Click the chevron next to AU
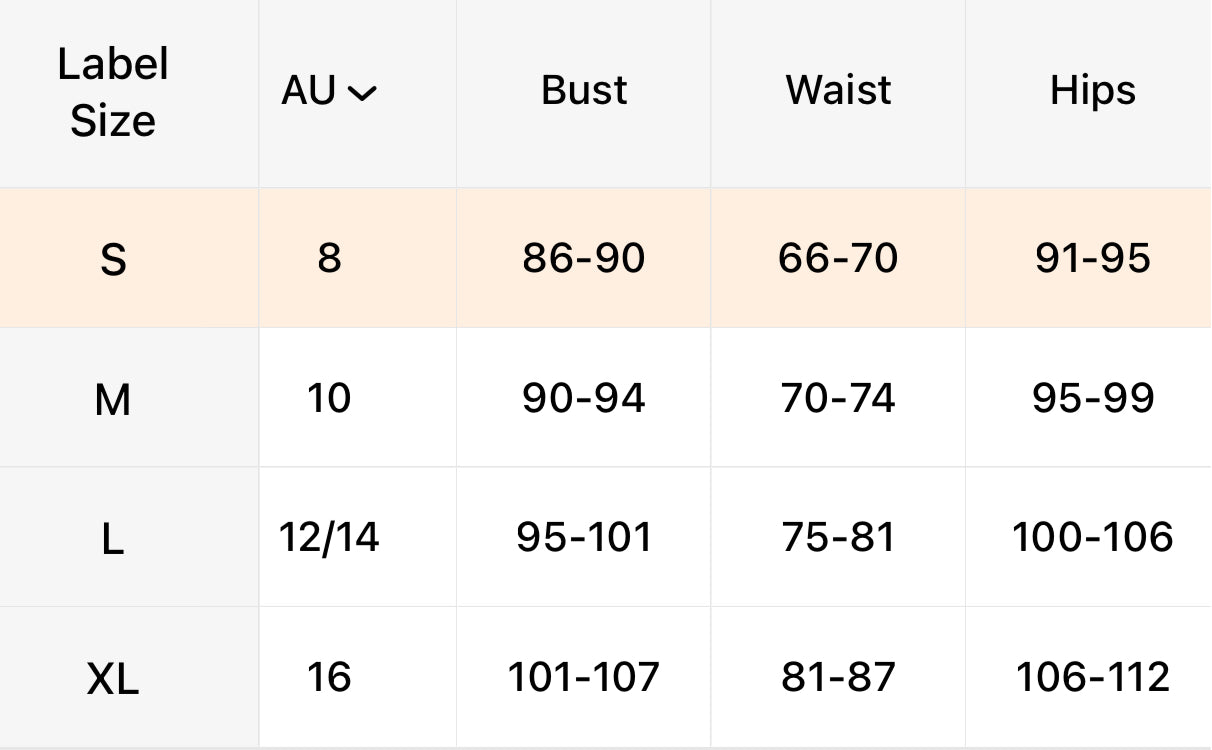This screenshot has height=750, width=1212. coord(362,94)
